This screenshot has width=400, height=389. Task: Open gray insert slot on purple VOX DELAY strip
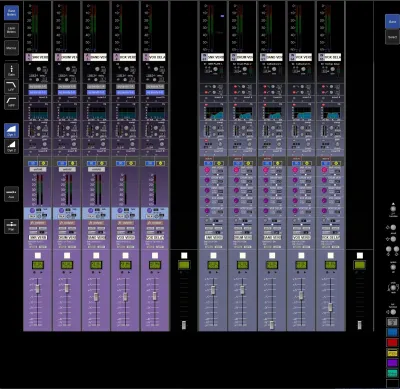(x=155, y=87)
